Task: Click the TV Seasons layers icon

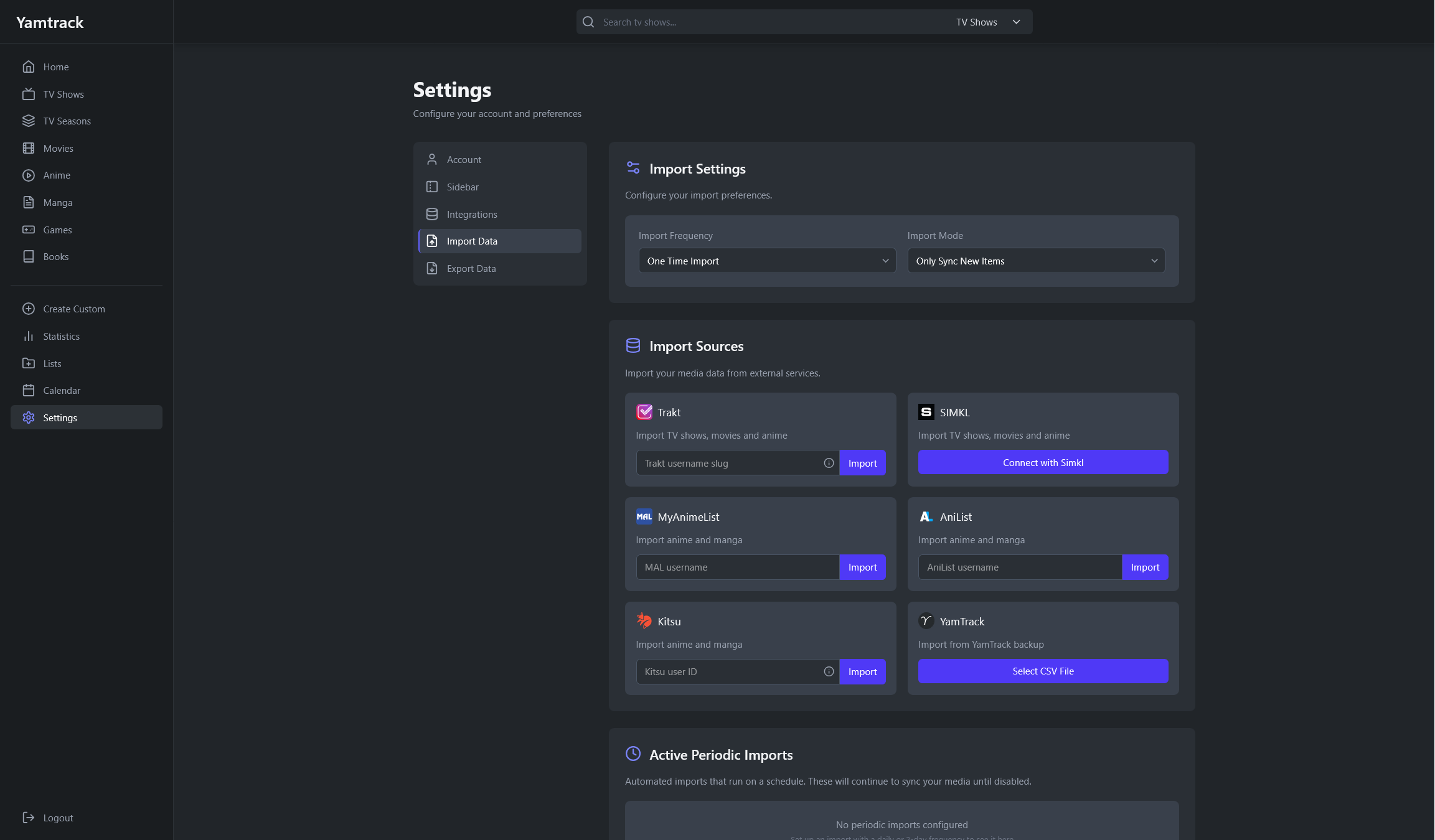Action: click(x=29, y=121)
